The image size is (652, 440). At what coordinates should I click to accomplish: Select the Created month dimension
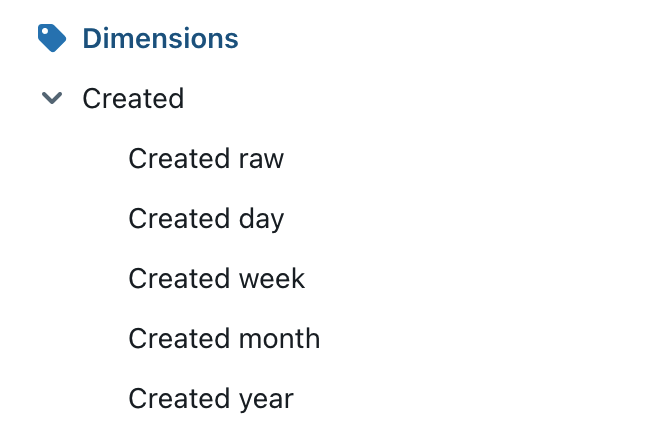click(224, 339)
